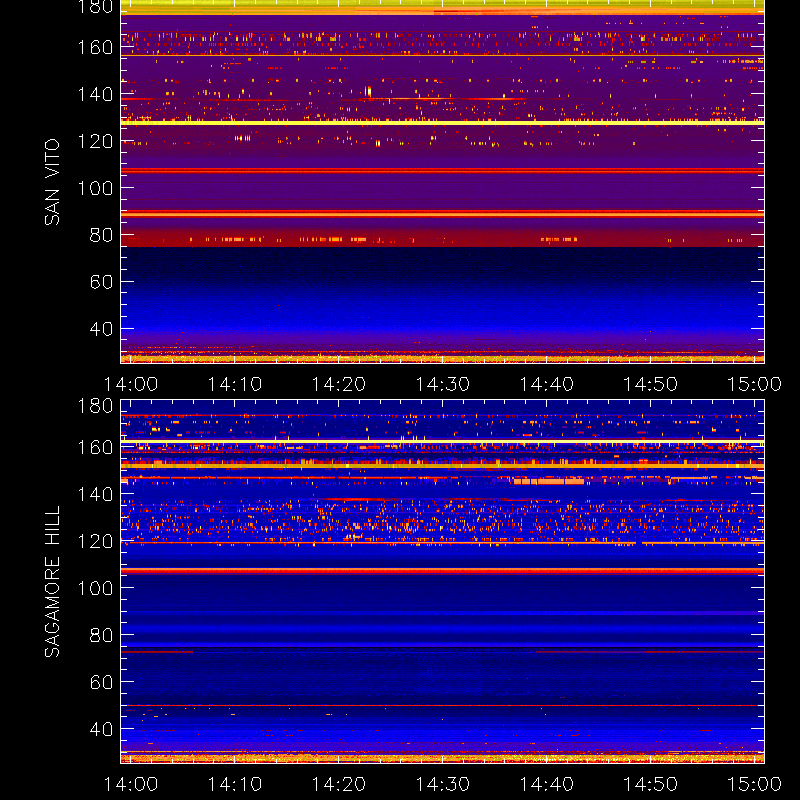Image resolution: width=800 pixels, height=800 pixels.
Task: Click the bright yellow 128 MHz band in San Vito
Action: (x=442, y=123)
